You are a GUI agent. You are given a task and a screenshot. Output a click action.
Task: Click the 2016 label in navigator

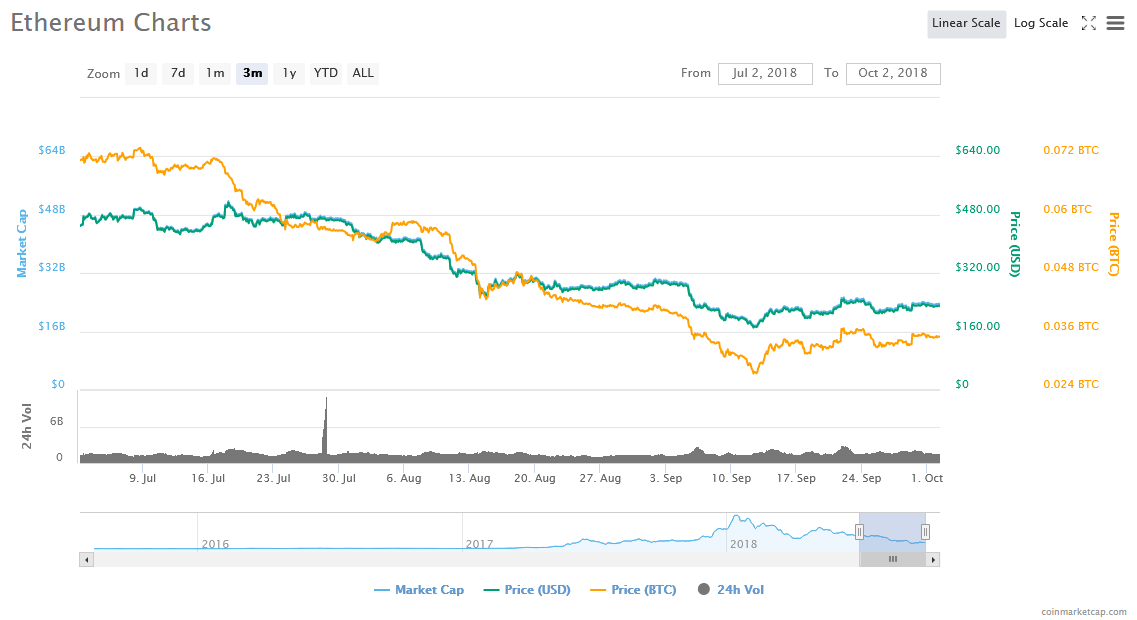[x=215, y=544]
